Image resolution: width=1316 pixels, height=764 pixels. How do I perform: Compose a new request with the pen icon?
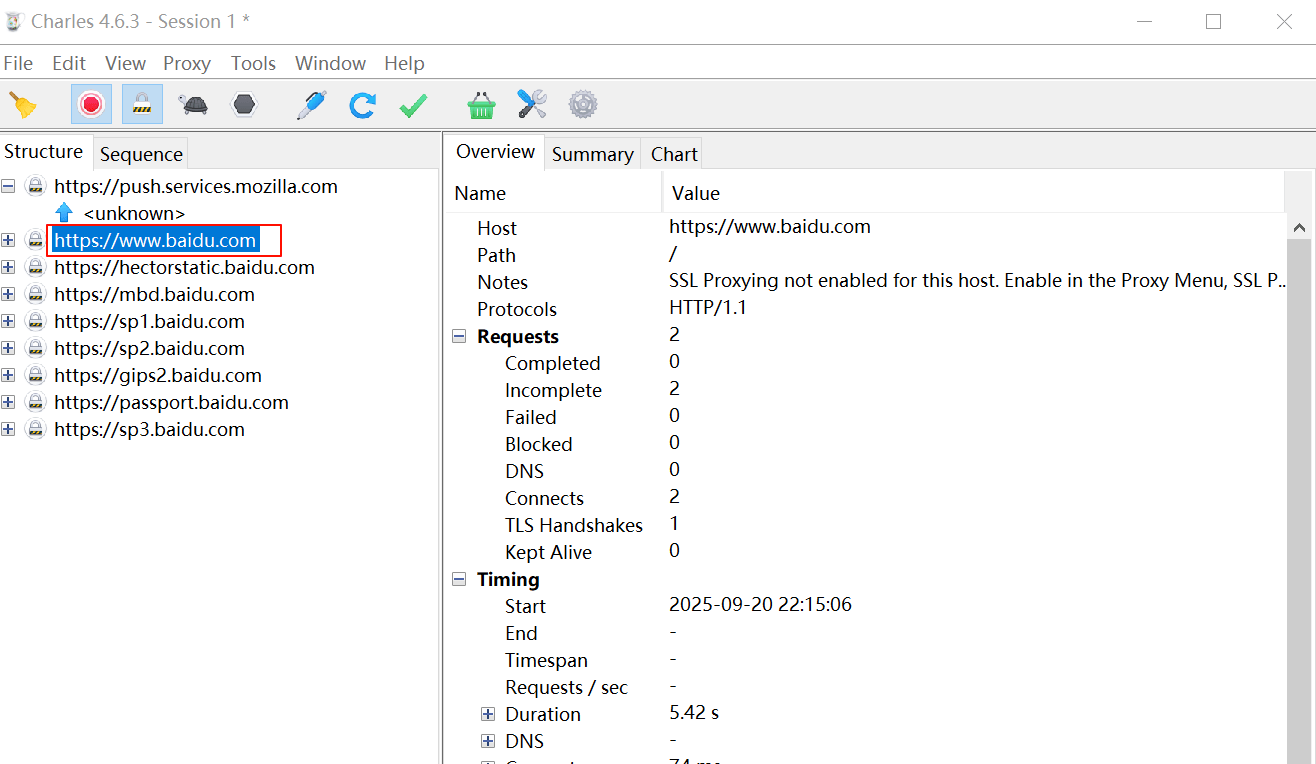pyautogui.click(x=312, y=105)
